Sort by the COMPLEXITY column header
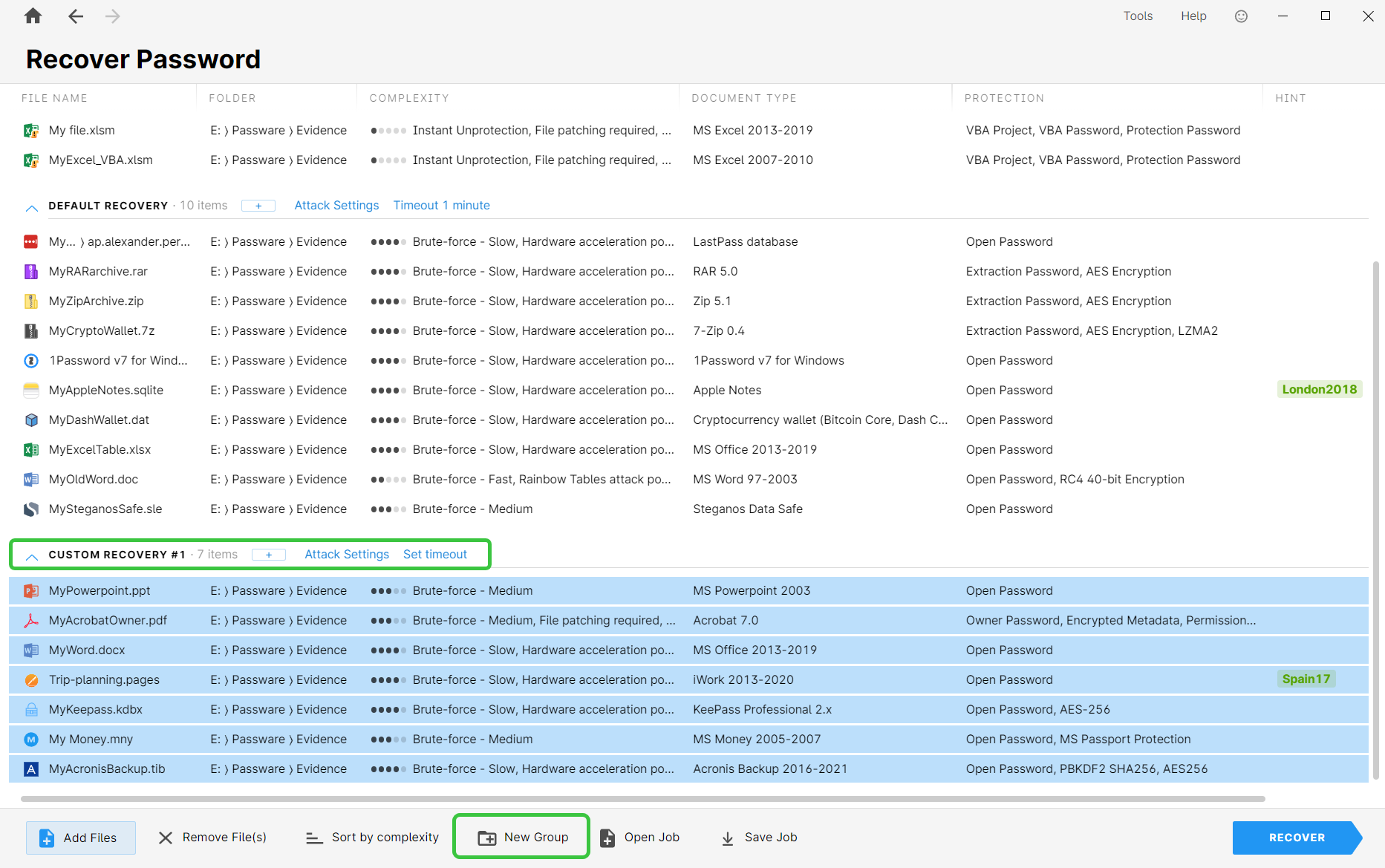This screenshot has height=868, width=1385. coord(409,98)
